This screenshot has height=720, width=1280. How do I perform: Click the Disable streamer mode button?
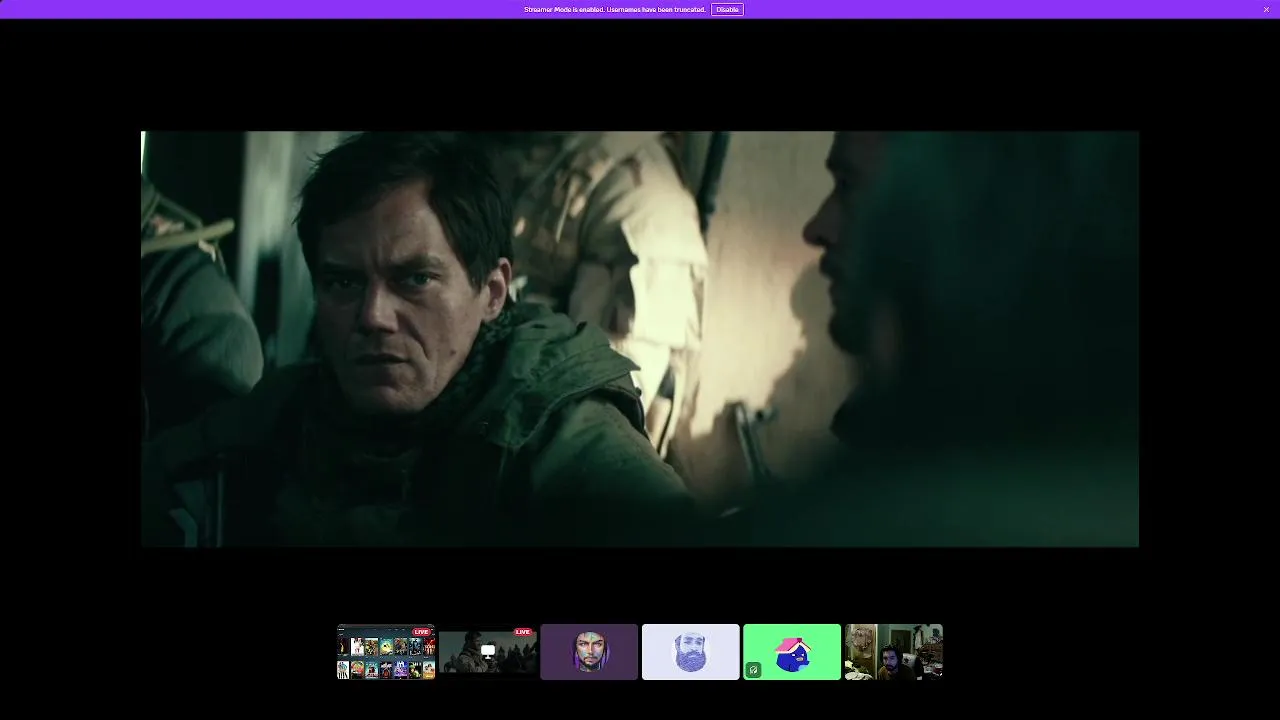(727, 9)
